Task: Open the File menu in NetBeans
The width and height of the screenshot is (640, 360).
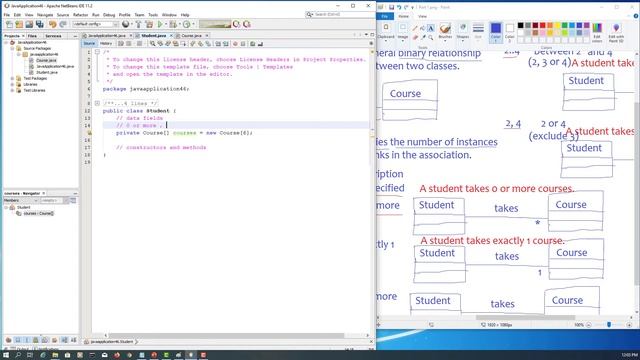Action: coord(7,15)
